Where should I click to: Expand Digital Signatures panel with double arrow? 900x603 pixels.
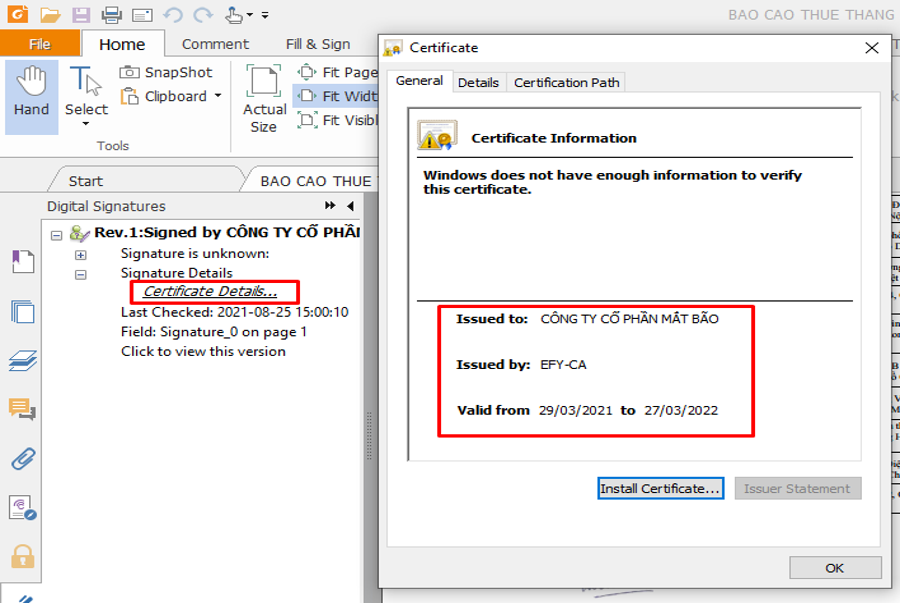pyautogui.click(x=330, y=205)
